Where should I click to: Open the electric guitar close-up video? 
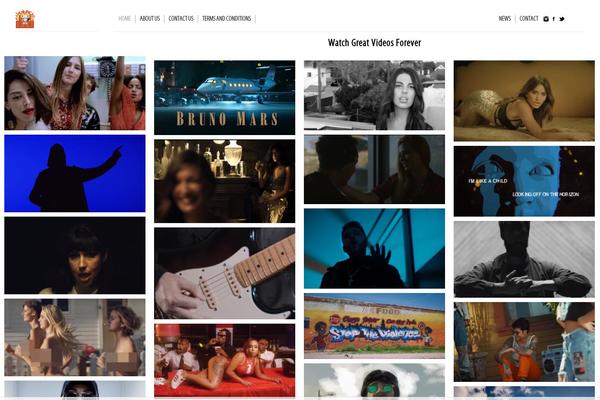tap(225, 273)
